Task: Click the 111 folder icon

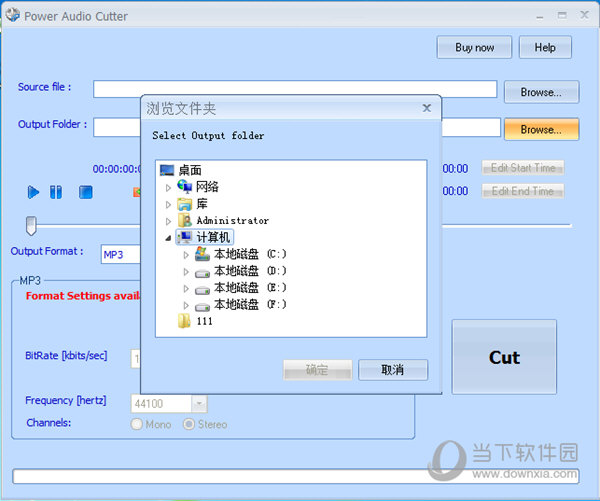Action: point(184,321)
